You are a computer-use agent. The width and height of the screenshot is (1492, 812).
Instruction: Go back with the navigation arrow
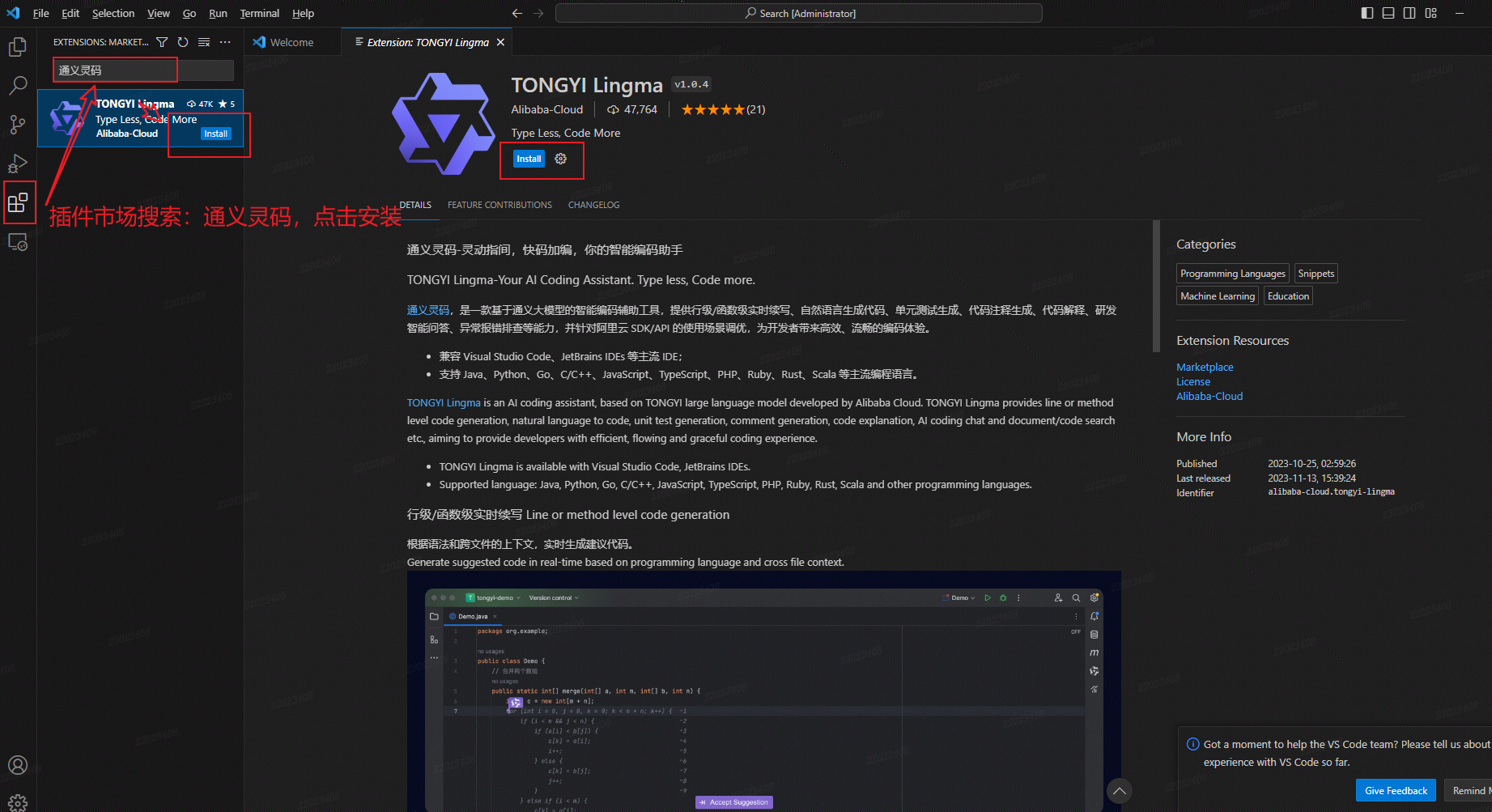[x=517, y=13]
